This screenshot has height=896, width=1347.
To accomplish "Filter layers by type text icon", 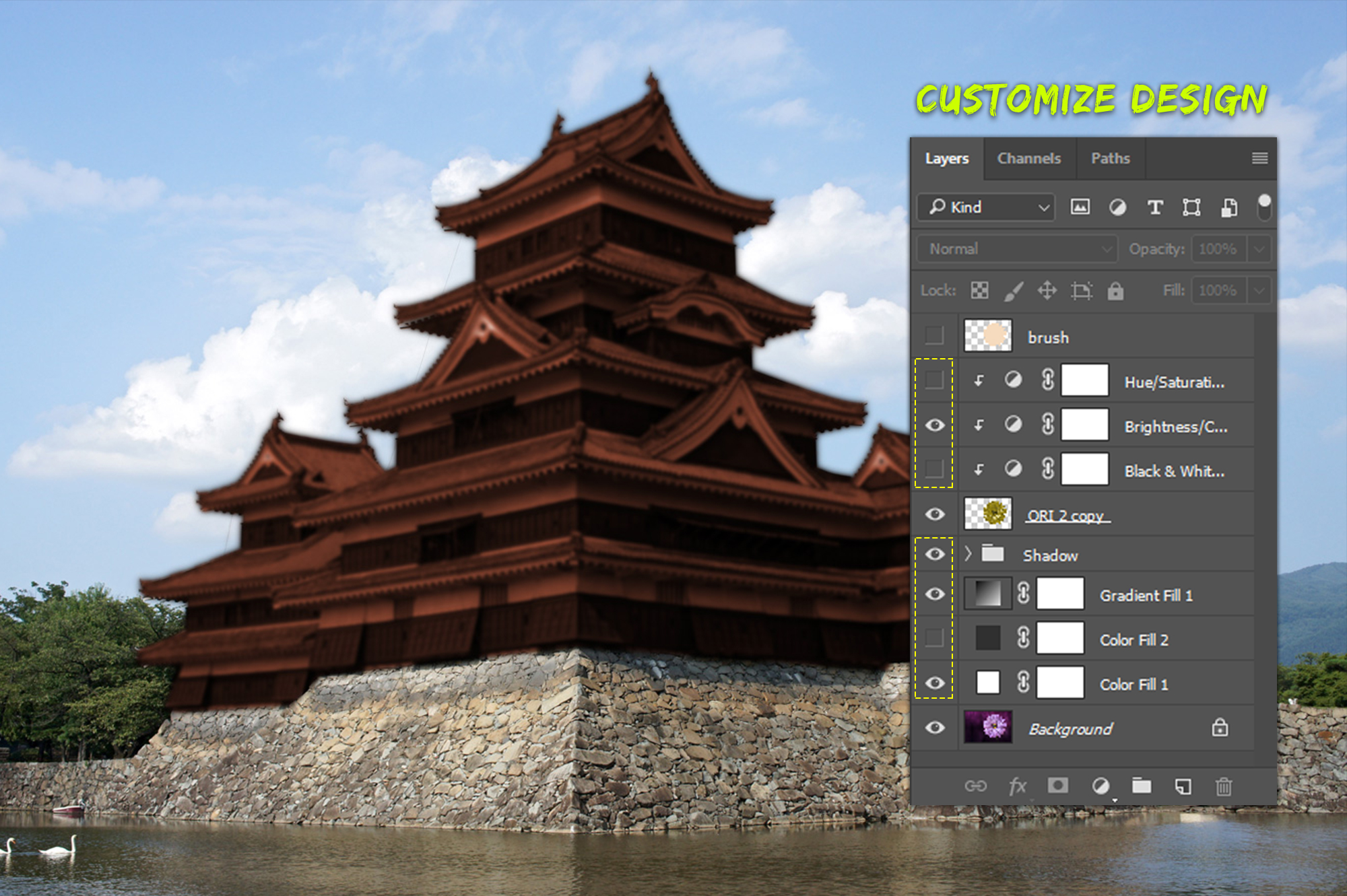I will pyautogui.click(x=1154, y=207).
